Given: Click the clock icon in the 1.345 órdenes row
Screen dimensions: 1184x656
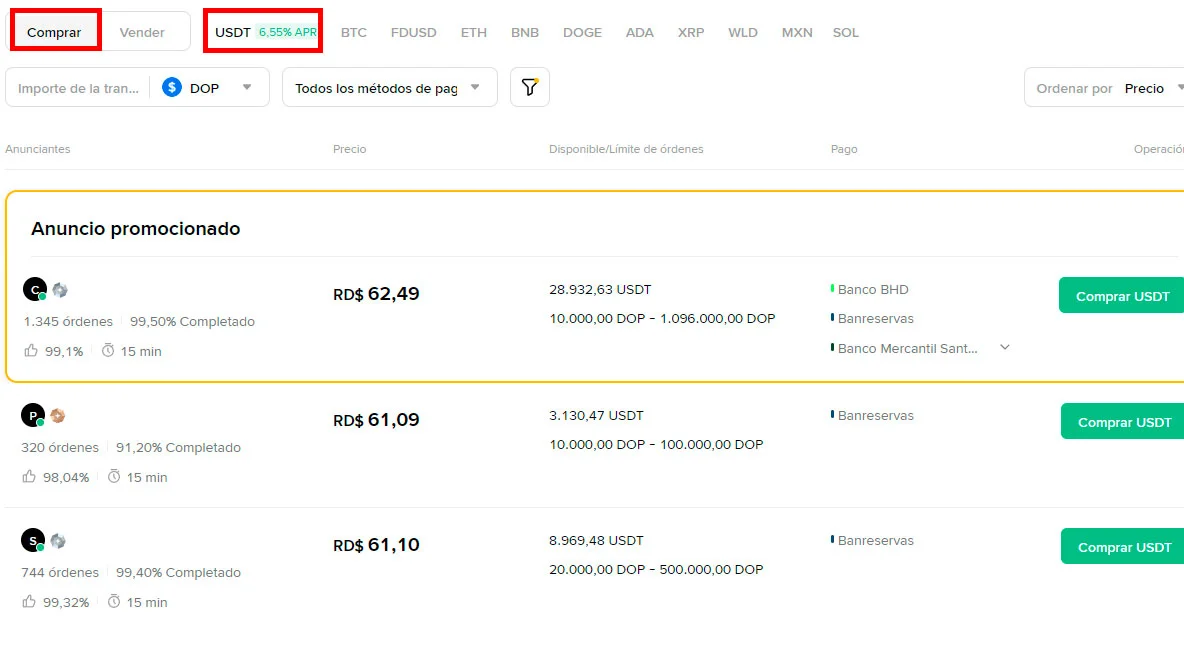Looking at the screenshot, I should pyautogui.click(x=108, y=350).
